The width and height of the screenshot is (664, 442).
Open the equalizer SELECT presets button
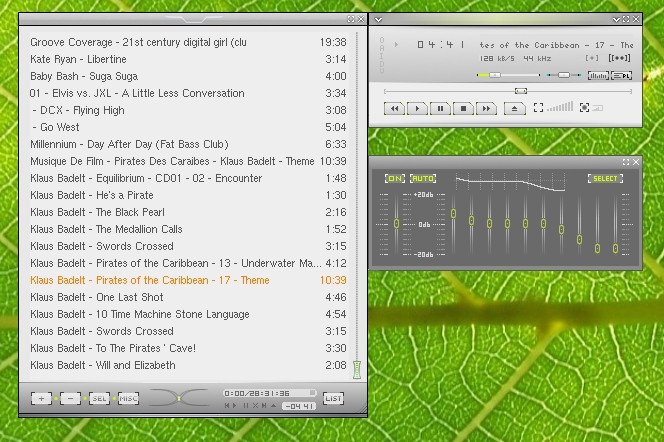[605, 178]
